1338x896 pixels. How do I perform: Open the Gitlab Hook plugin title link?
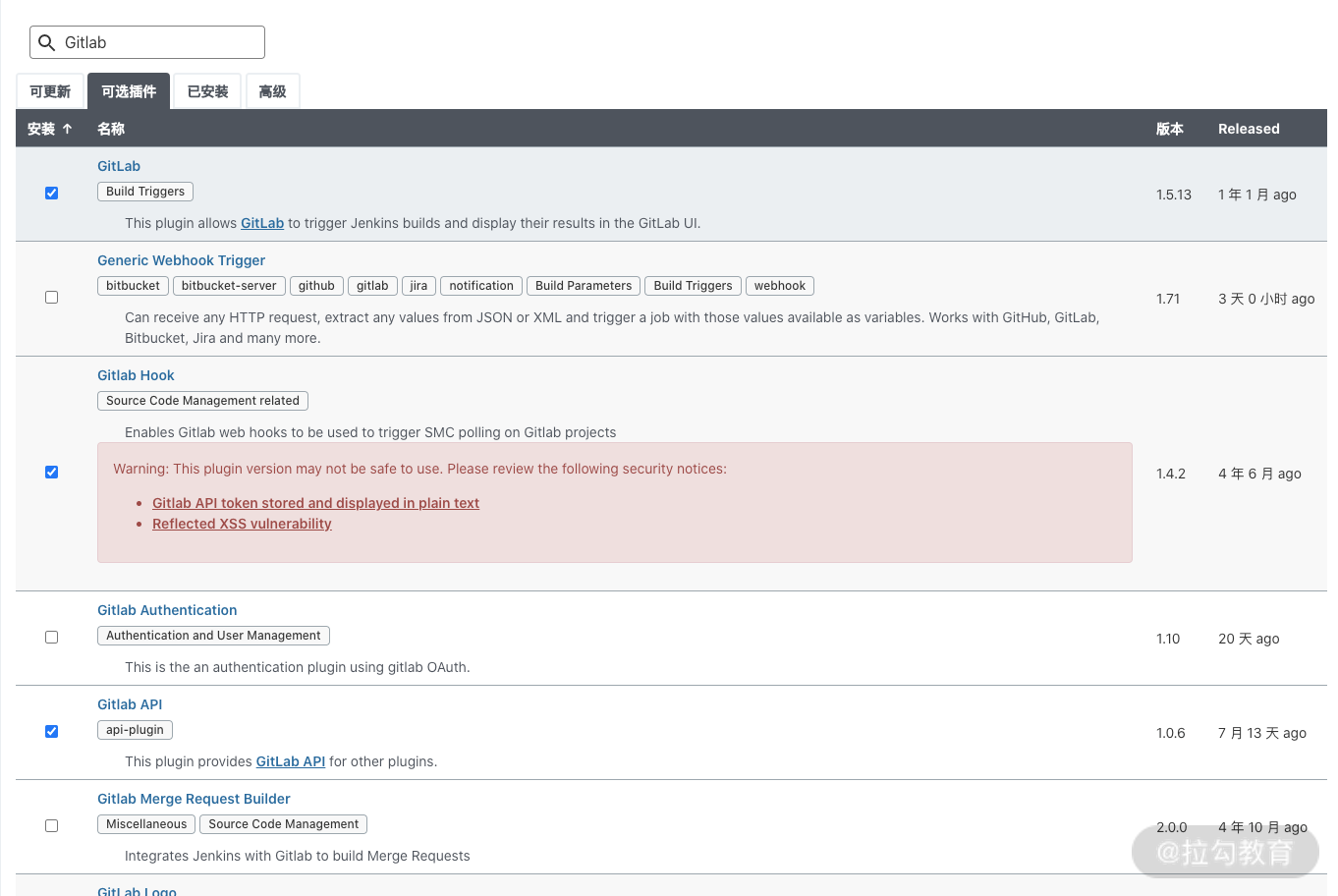coord(136,375)
